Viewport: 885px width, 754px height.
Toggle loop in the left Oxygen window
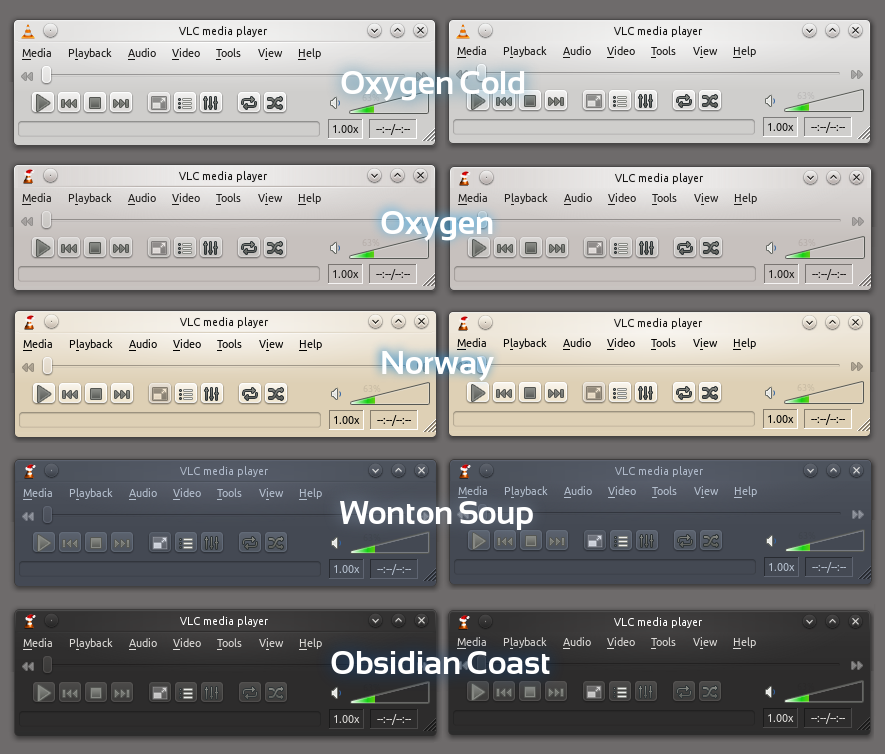(249, 248)
